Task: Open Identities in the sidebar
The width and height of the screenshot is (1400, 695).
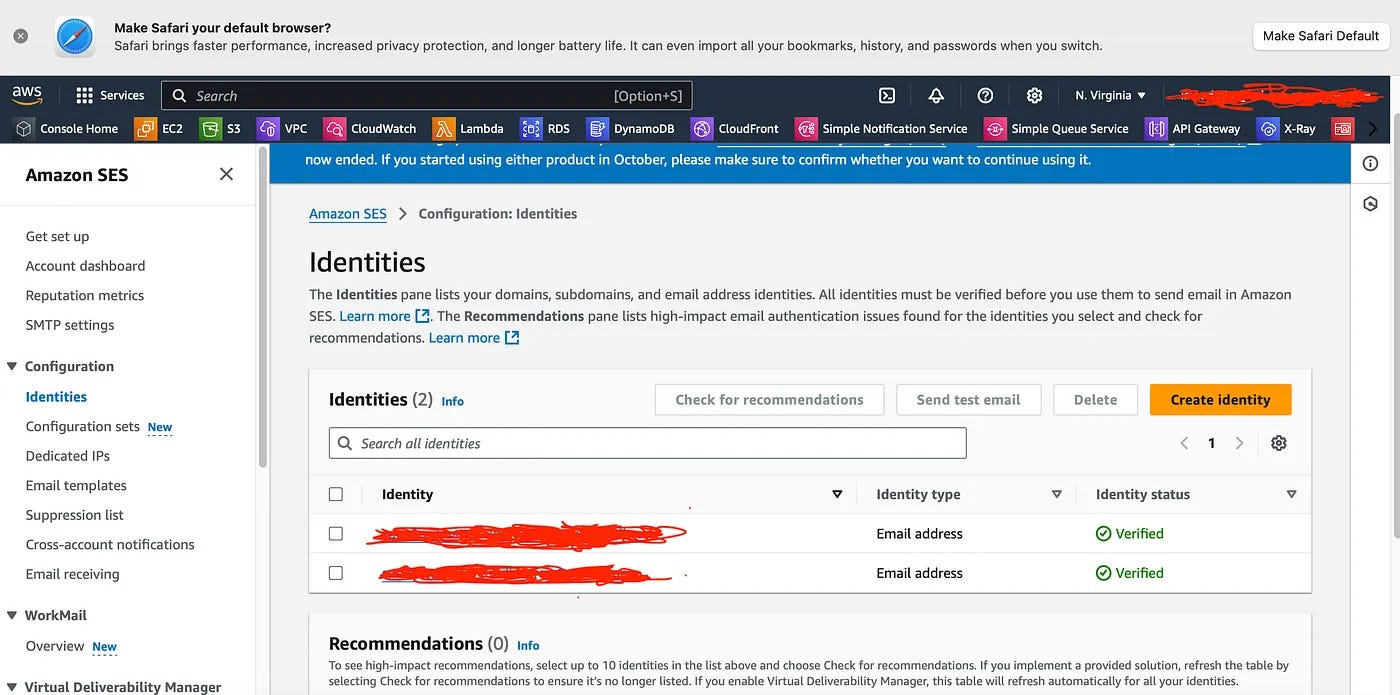Action: [x=56, y=397]
